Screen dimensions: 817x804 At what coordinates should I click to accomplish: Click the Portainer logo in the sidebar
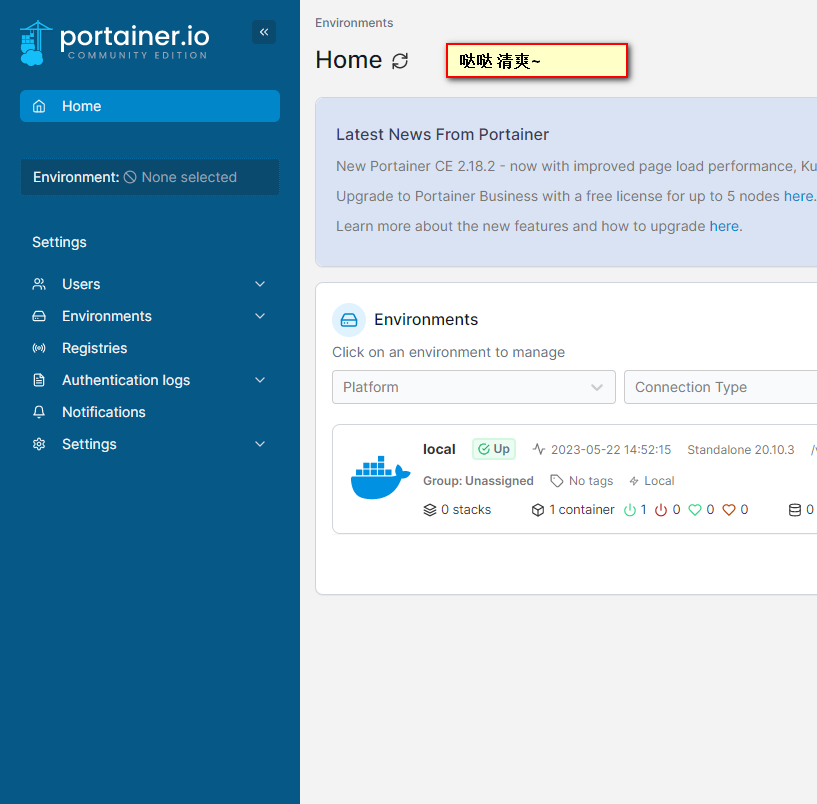(x=114, y=42)
